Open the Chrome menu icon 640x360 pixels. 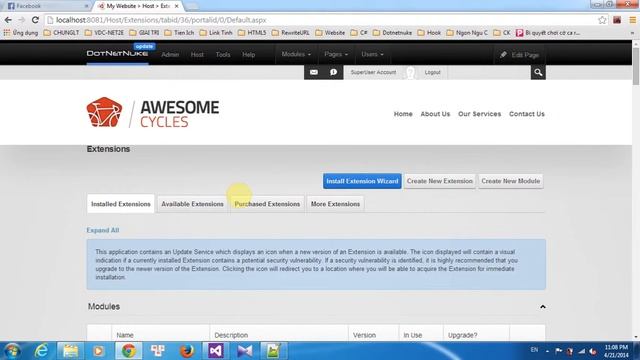(632, 20)
